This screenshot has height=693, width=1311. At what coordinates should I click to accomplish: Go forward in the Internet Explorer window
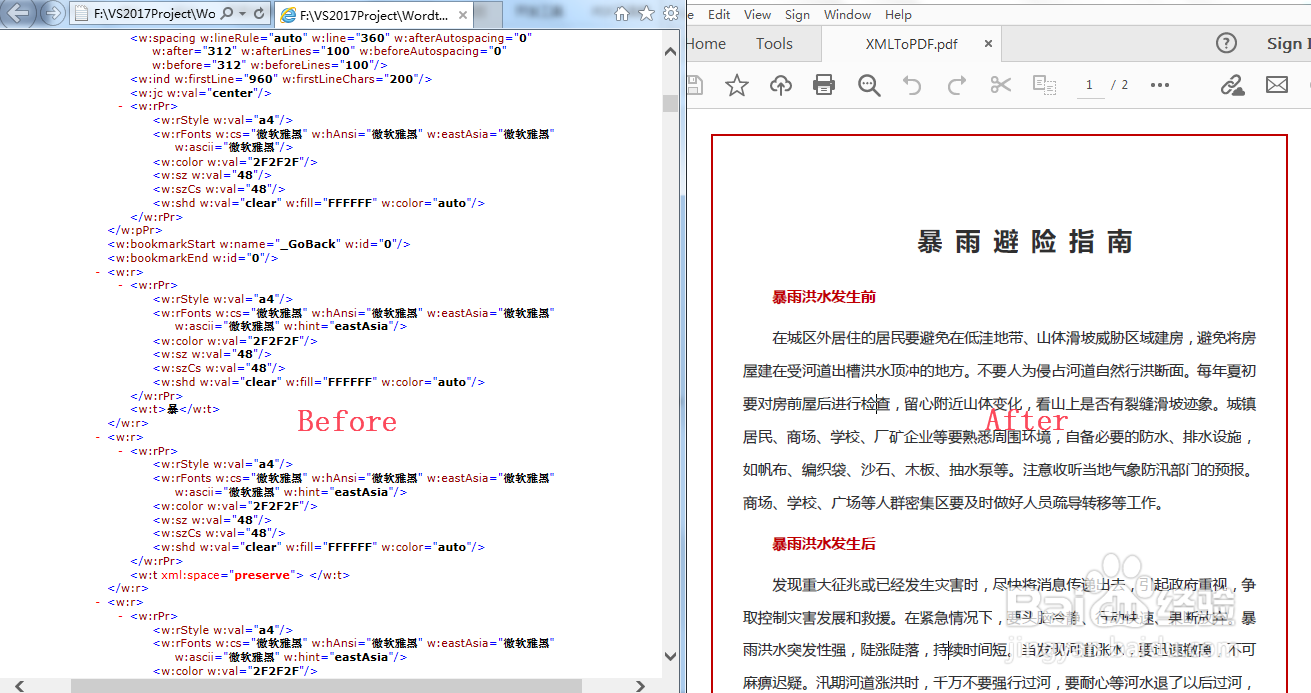coord(53,13)
